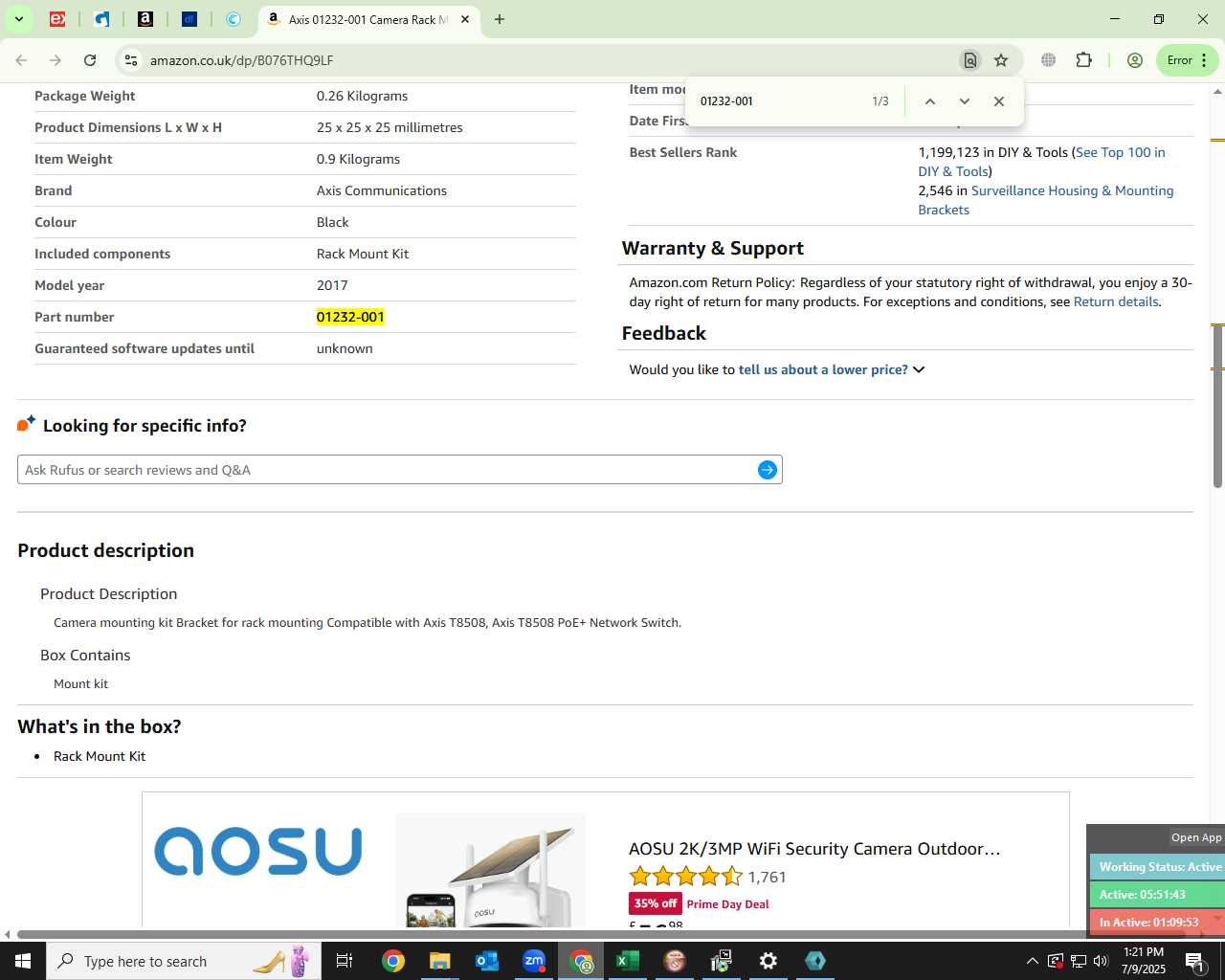Open Outlook from taskbar
The width and height of the screenshot is (1225, 980).
coord(486,961)
